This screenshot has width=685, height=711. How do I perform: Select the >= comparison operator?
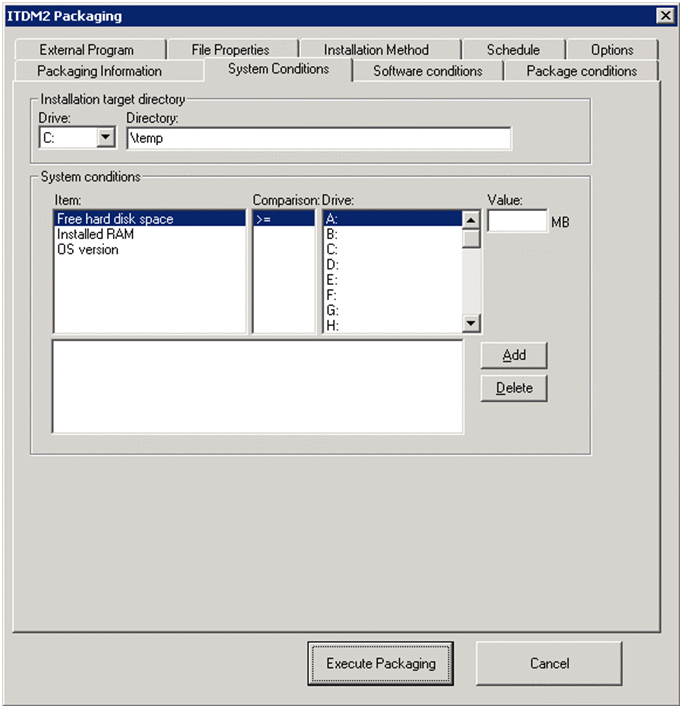tap(284, 219)
